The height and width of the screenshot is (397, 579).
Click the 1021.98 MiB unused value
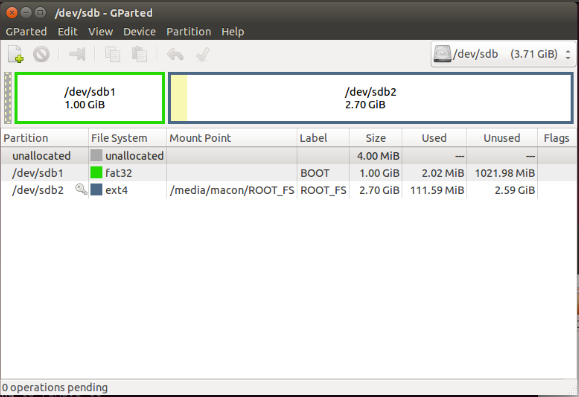coord(505,173)
